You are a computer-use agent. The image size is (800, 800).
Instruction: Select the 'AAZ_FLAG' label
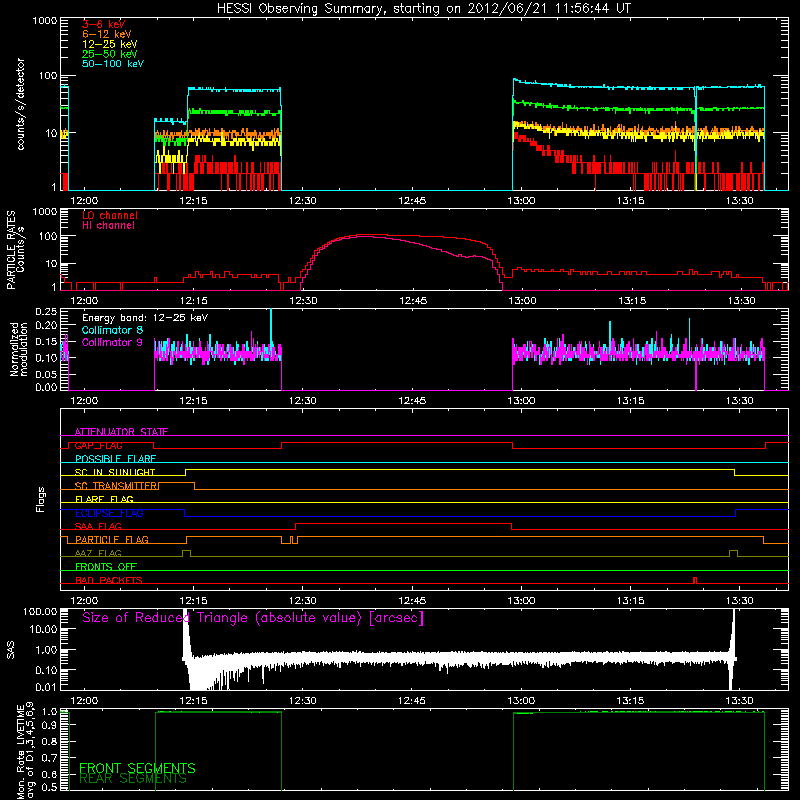(98, 554)
